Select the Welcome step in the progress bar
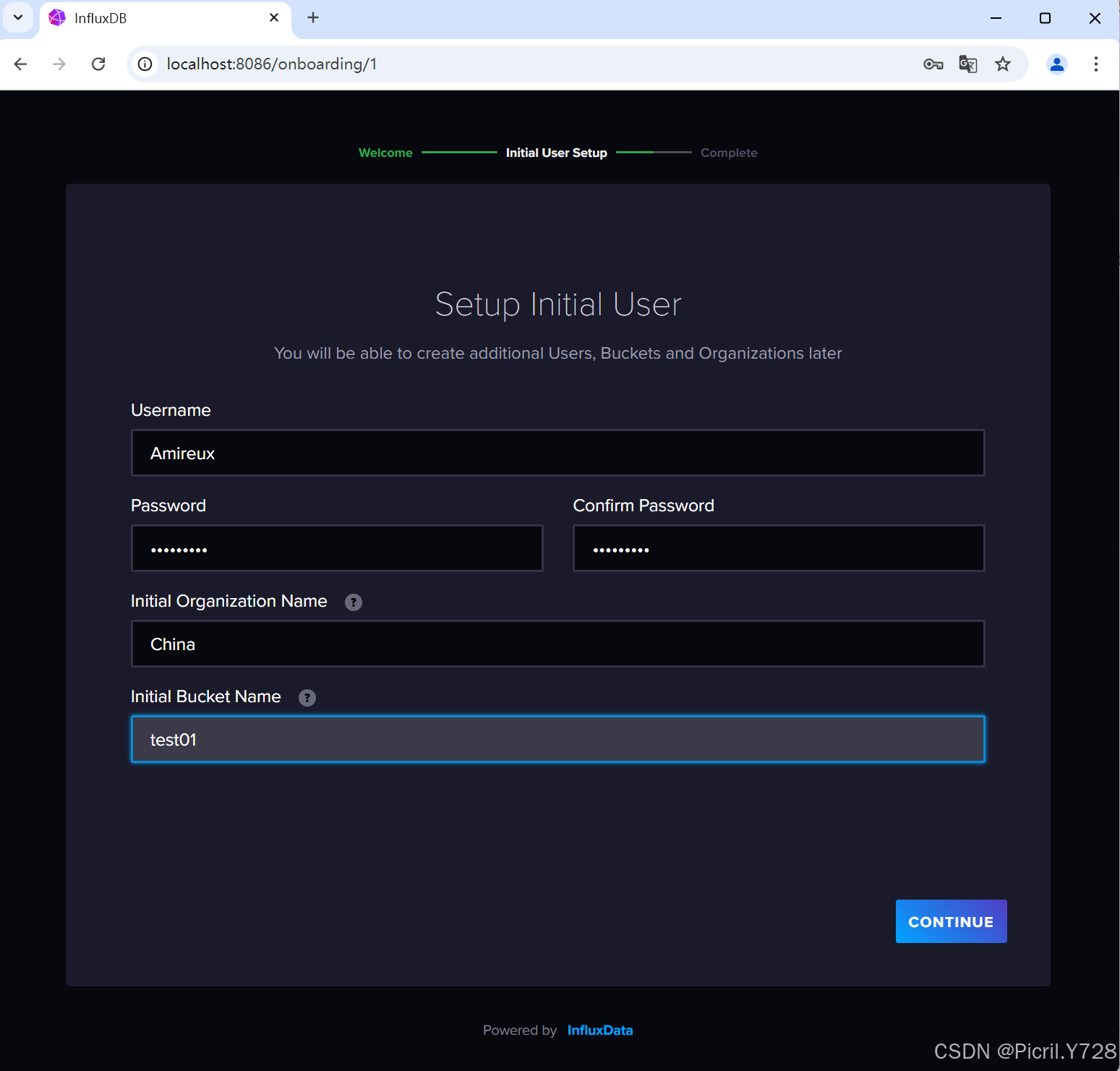 tap(385, 153)
